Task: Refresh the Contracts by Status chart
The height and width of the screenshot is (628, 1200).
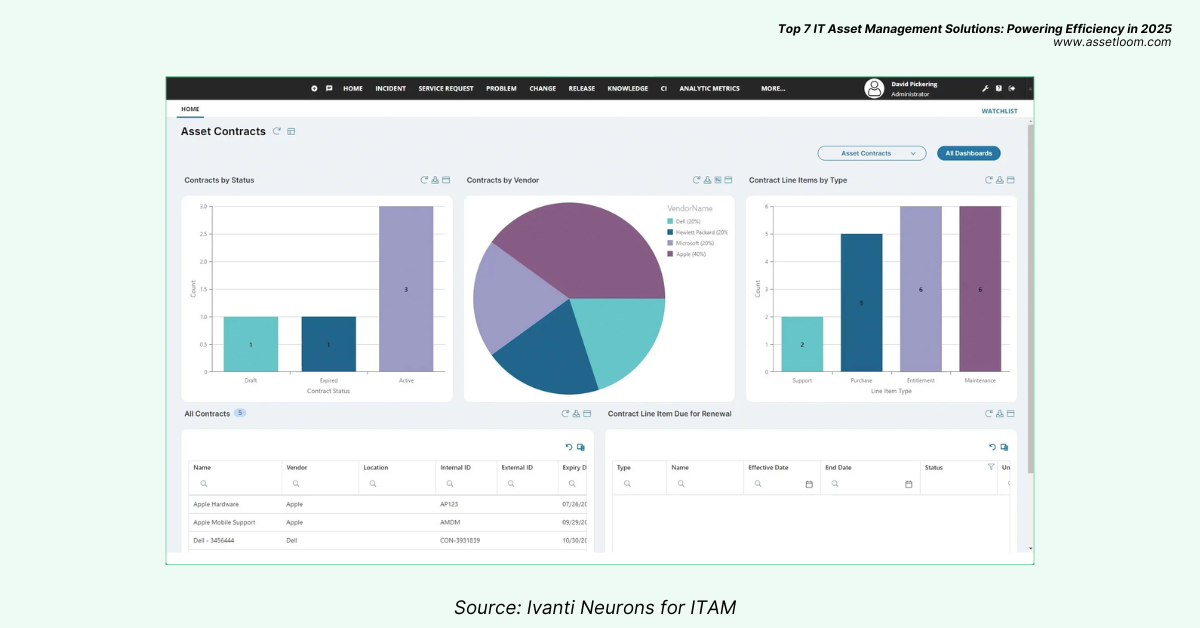Action: tap(424, 180)
